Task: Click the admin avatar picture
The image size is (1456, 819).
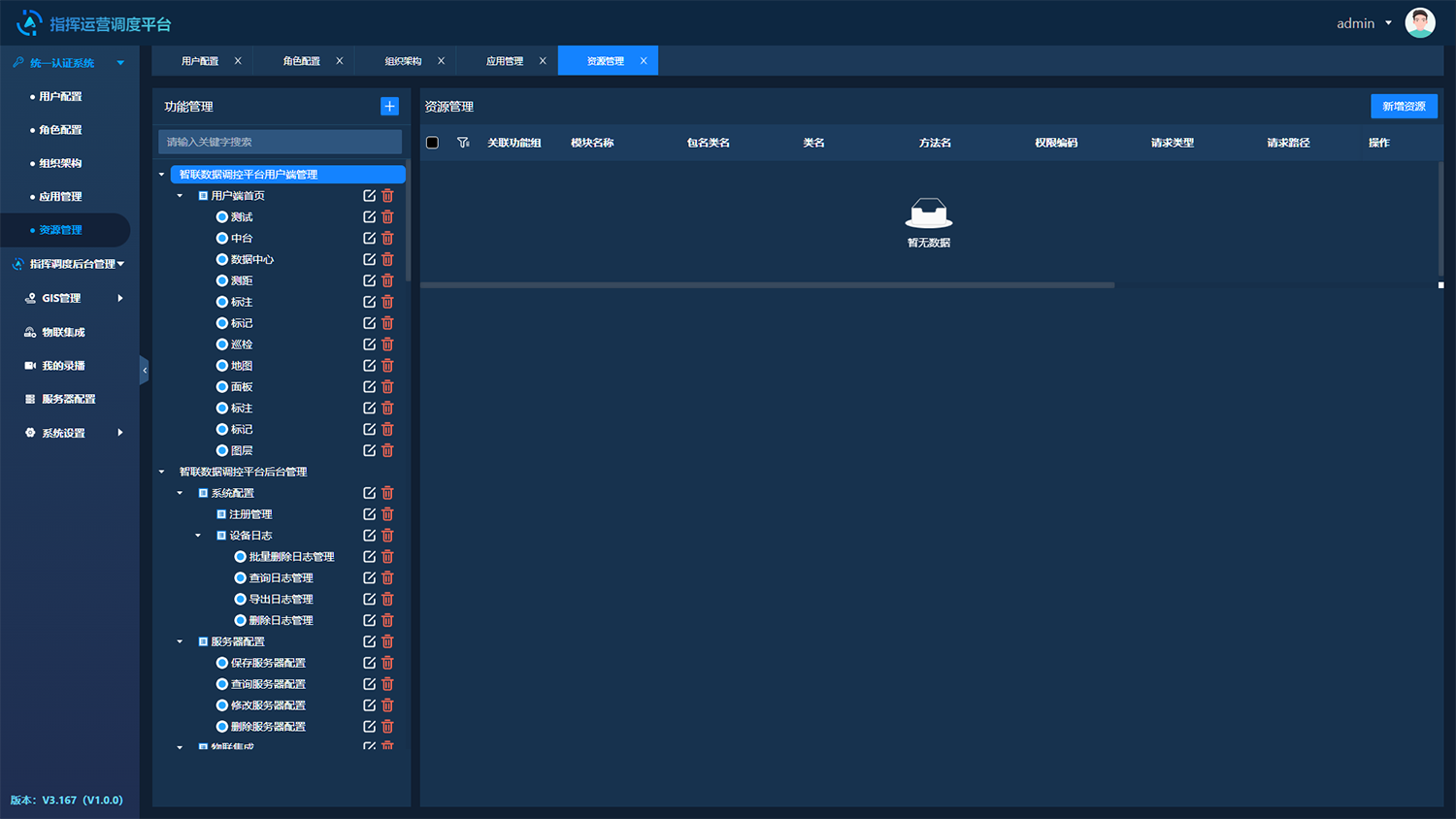Action: [x=1419, y=23]
